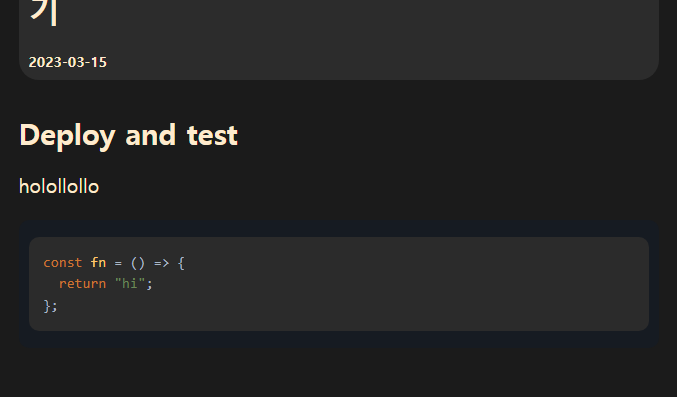This screenshot has height=397, width=677.
Task: Click the equals sign after fn
Action: pyautogui.click(x=118, y=263)
